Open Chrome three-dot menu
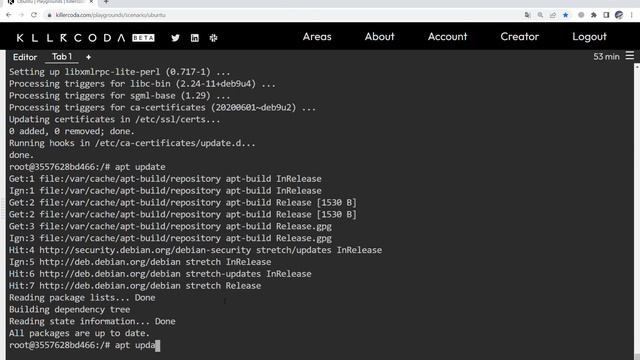Viewport: 640px width, 360px height. pyautogui.click(x=631, y=15)
